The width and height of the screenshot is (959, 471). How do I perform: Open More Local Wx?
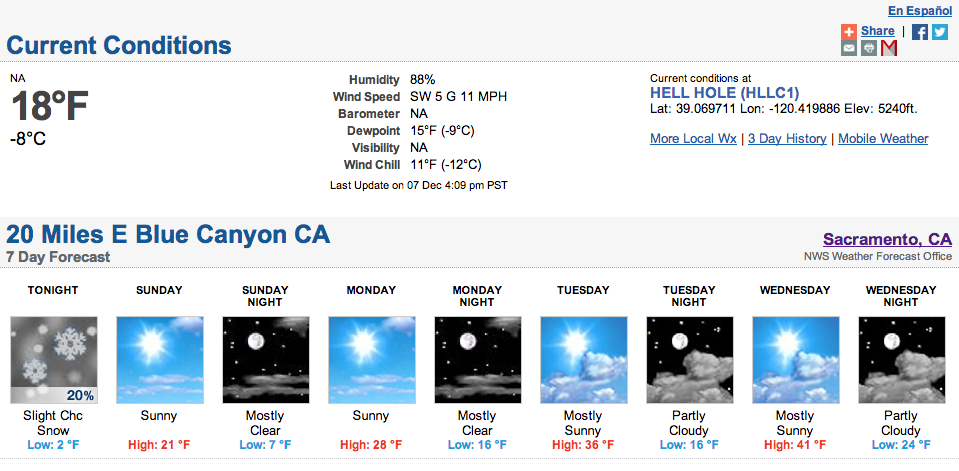(693, 139)
